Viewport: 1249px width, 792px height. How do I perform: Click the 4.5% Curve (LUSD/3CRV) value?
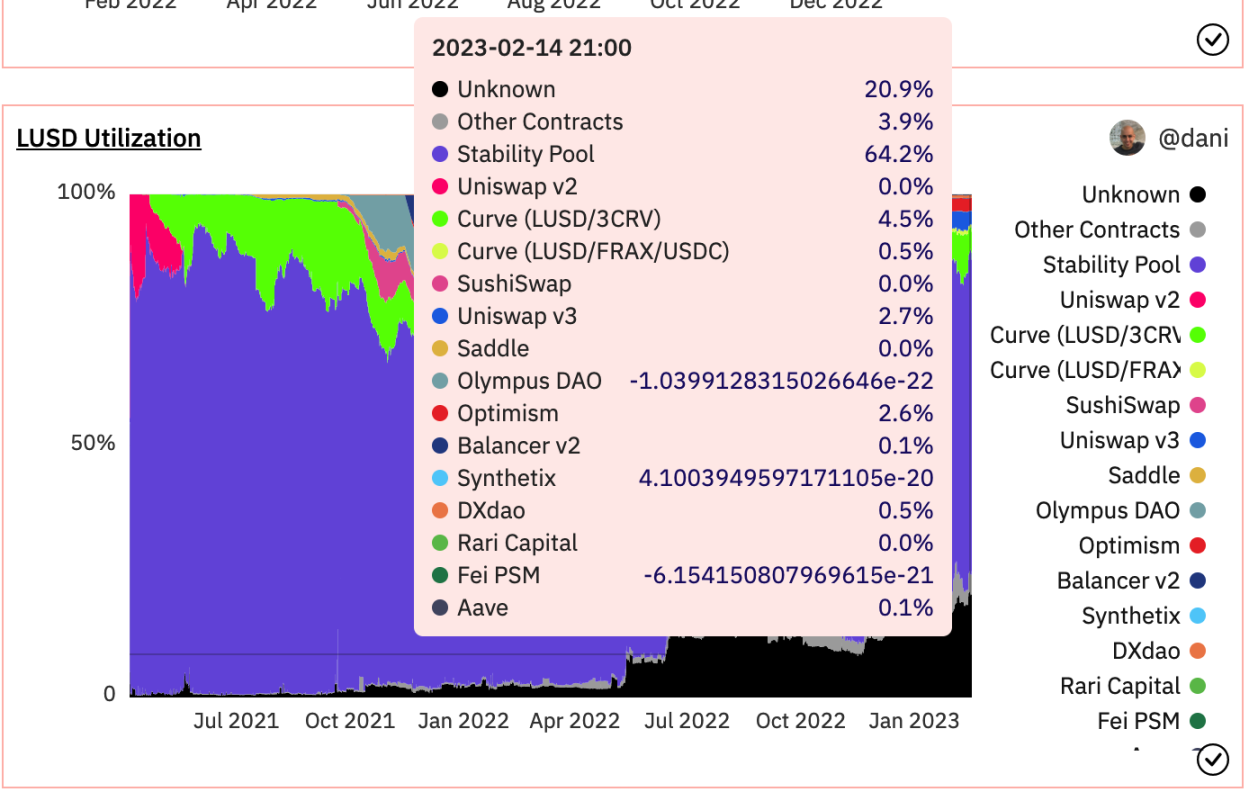[905, 219]
